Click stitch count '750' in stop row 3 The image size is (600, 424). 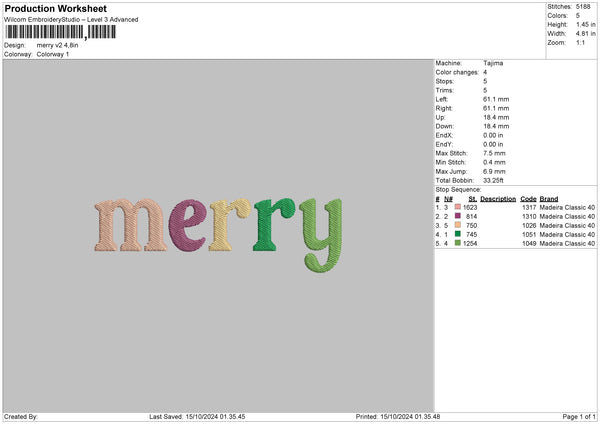coord(472,225)
